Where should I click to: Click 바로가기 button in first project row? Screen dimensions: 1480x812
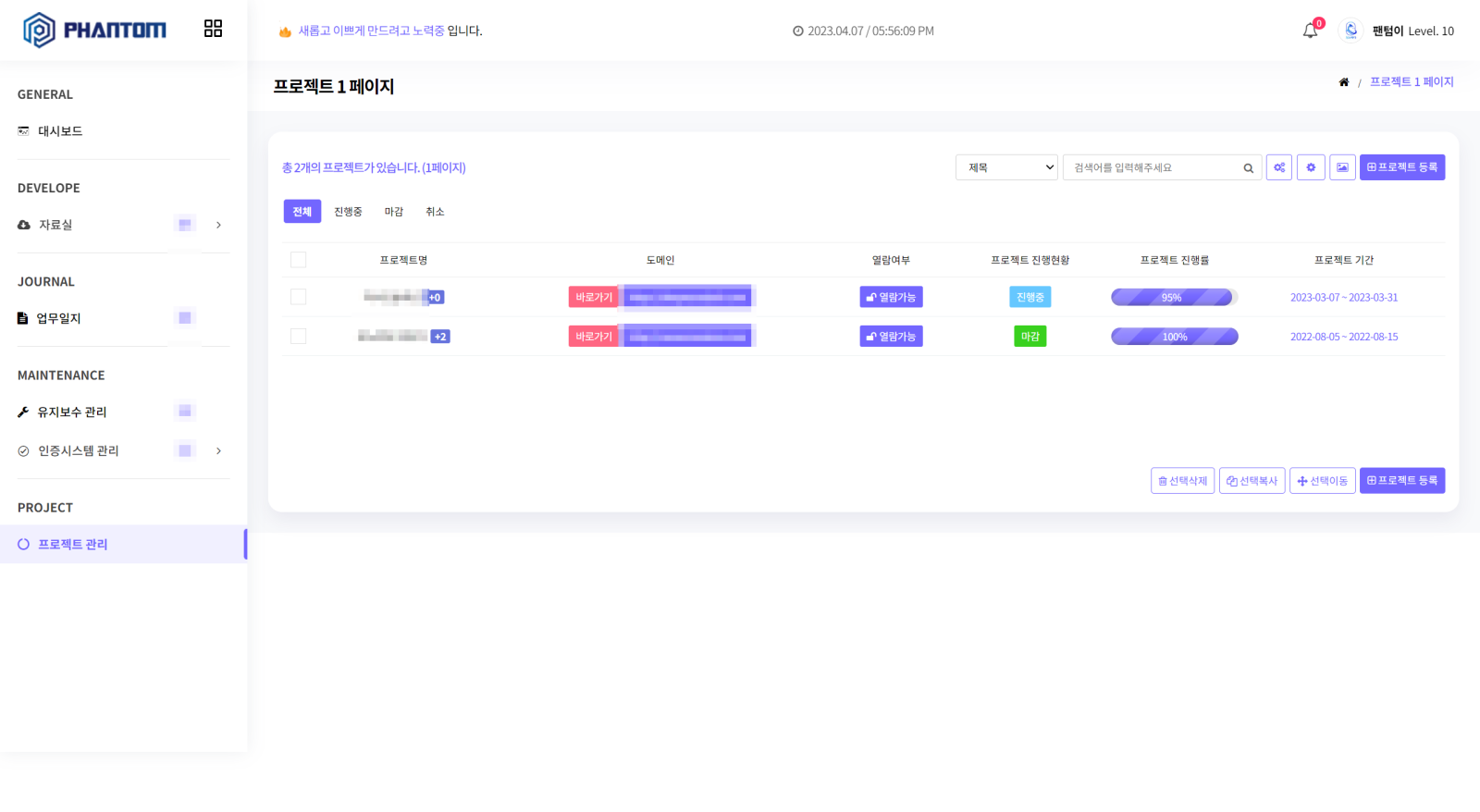point(593,297)
